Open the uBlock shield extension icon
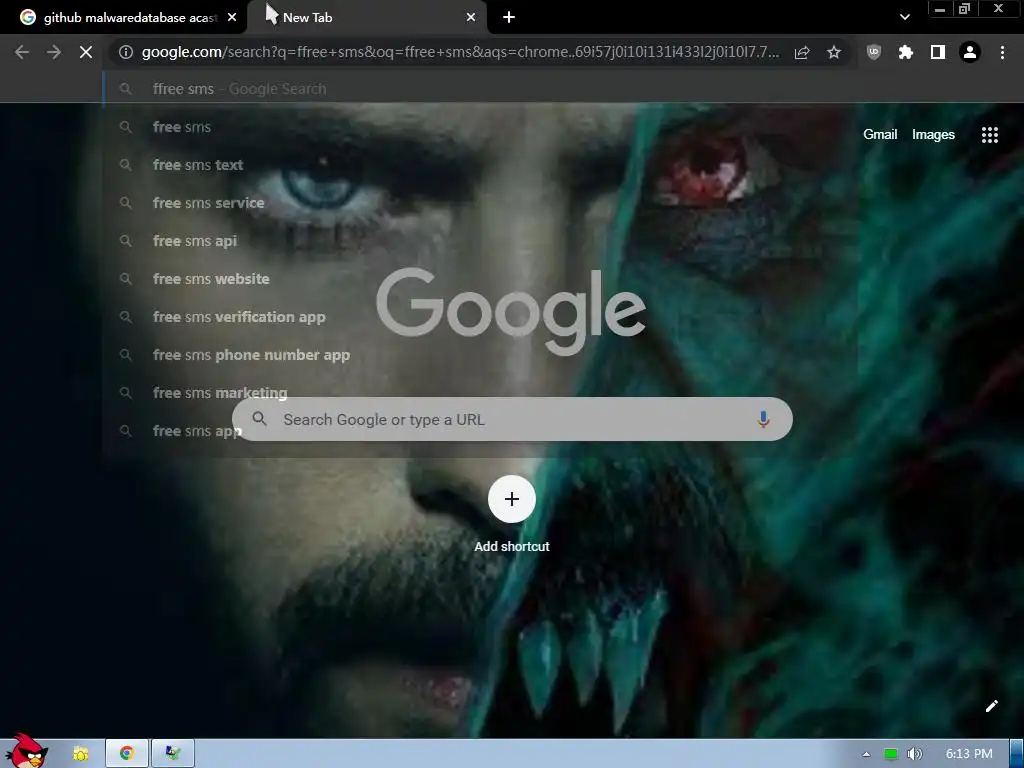The image size is (1024, 768). click(874, 52)
